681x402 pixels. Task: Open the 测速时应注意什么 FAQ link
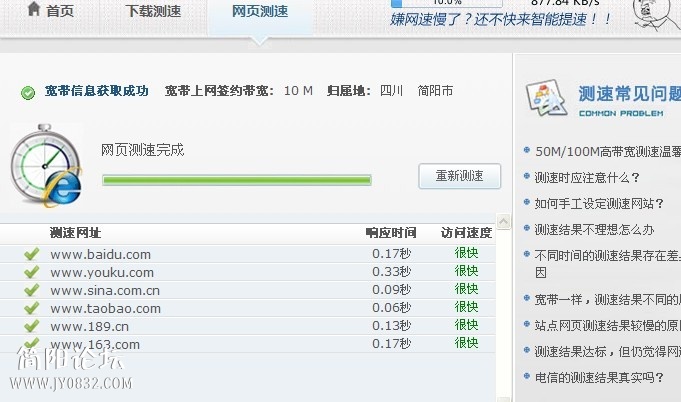pyautogui.click(x=586, y=178)
